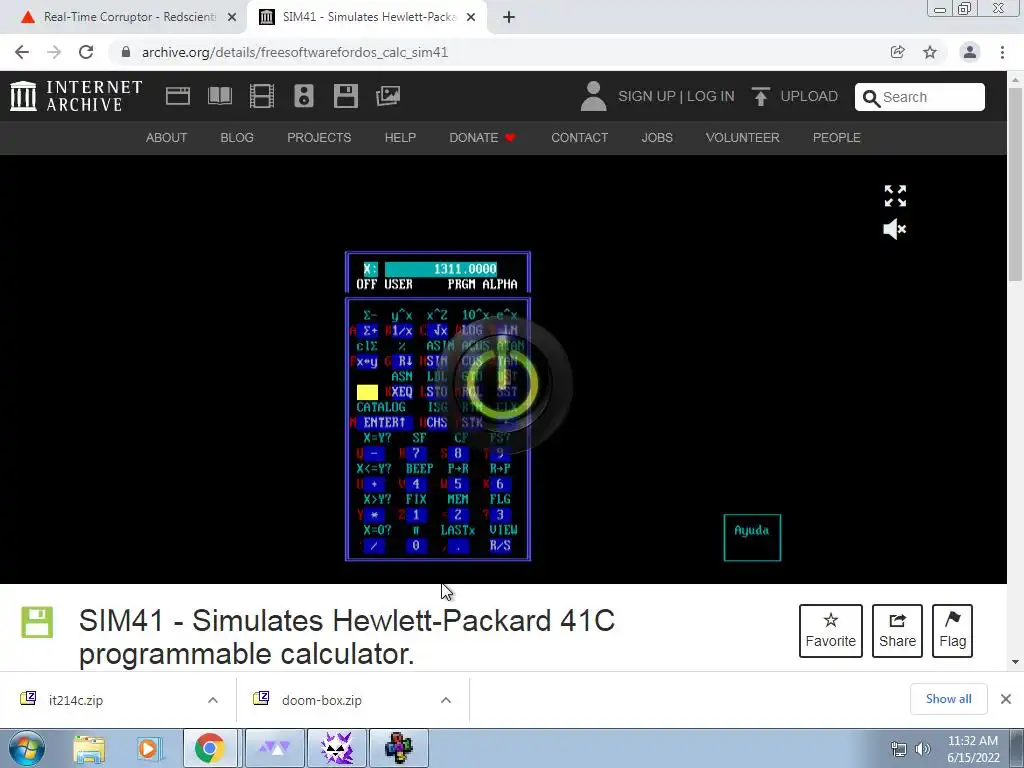Viewport: 1024px width, 768px height.
Task: Close the SIM41 tab
Action: [x=471, y=17]
